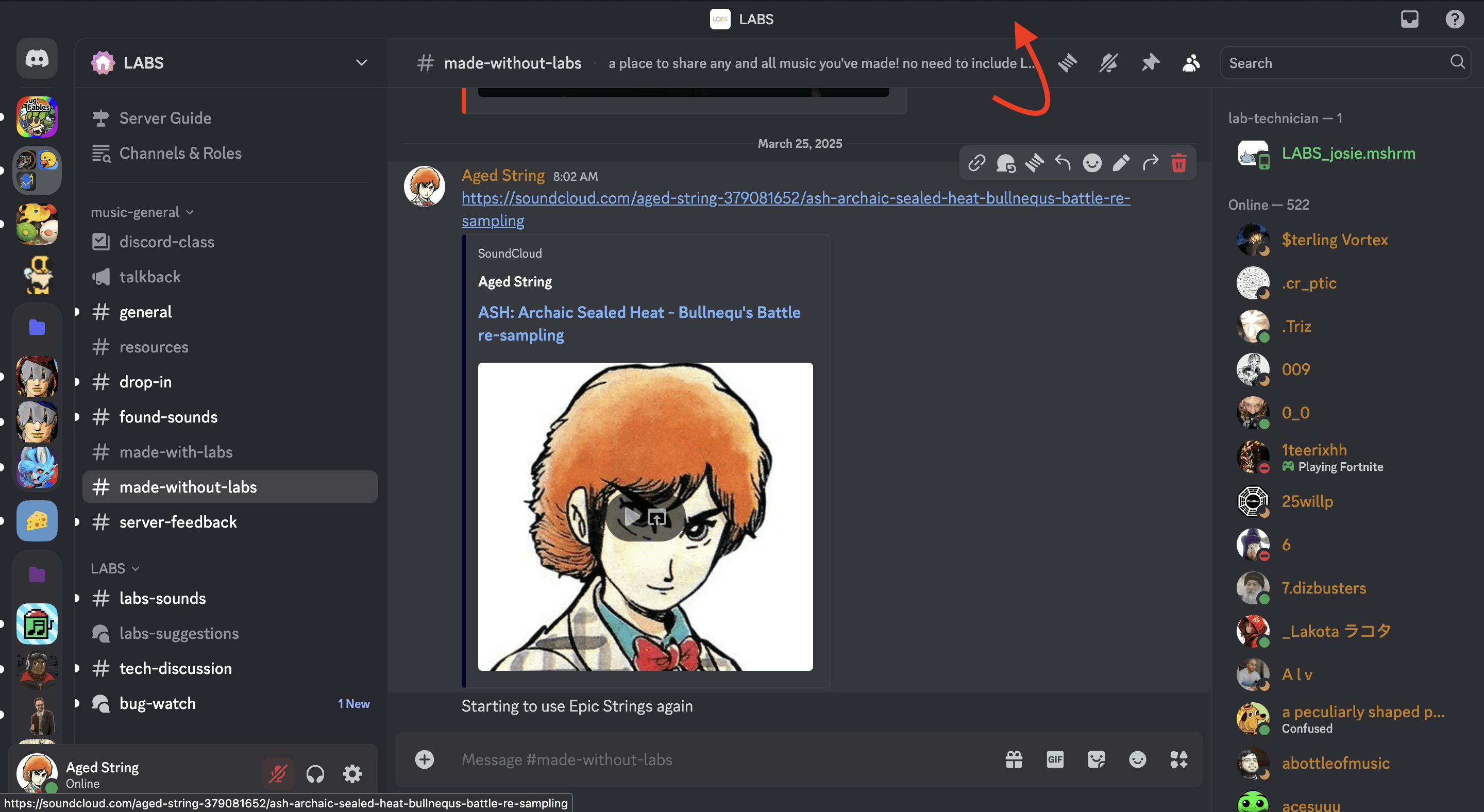Reply to Aged String's message
Viewport: 1484px width, 812px height.
pyautogui.click(x=1063, y=163)
